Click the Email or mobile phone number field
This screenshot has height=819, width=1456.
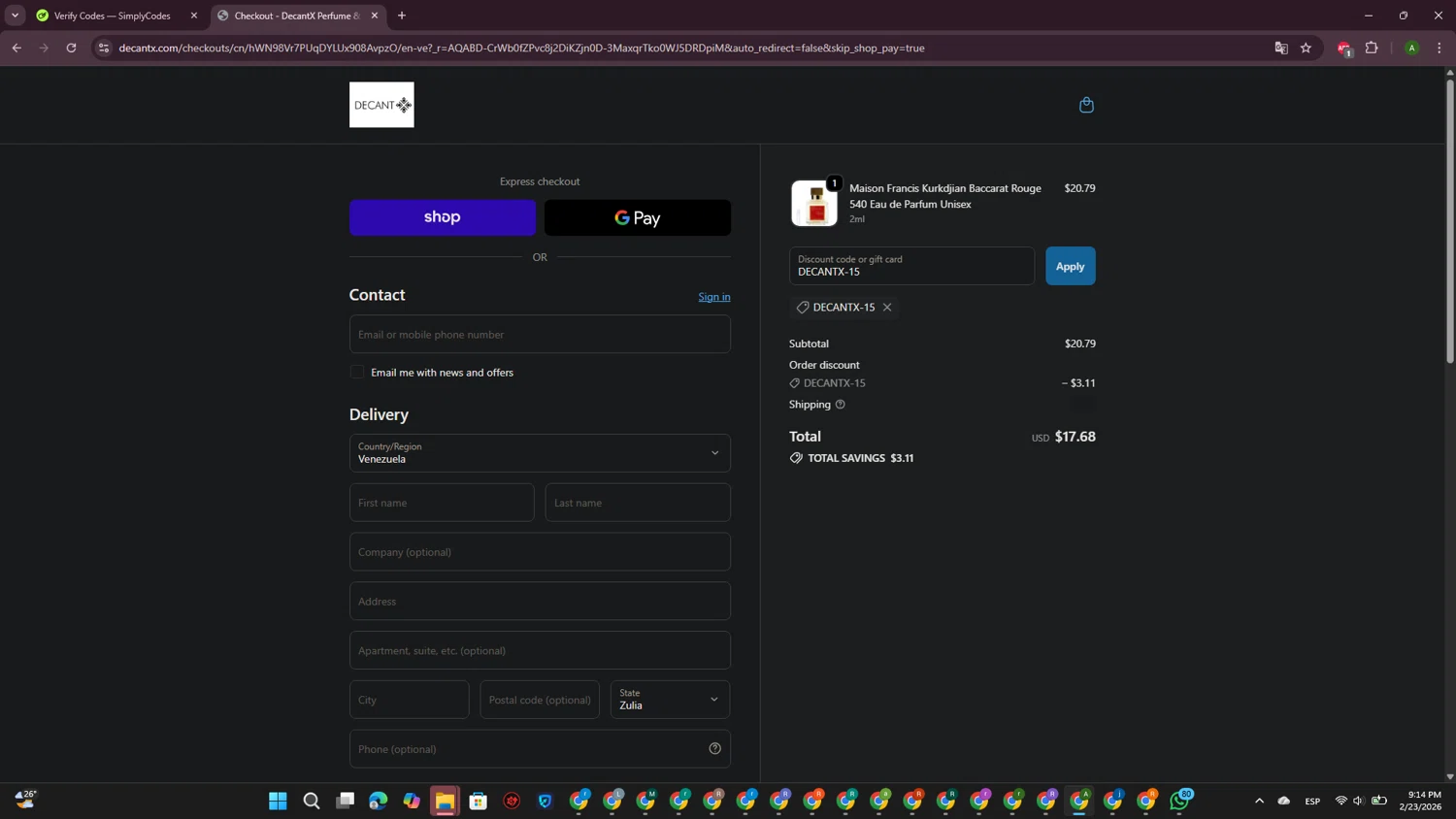click(x=540, y=335)
